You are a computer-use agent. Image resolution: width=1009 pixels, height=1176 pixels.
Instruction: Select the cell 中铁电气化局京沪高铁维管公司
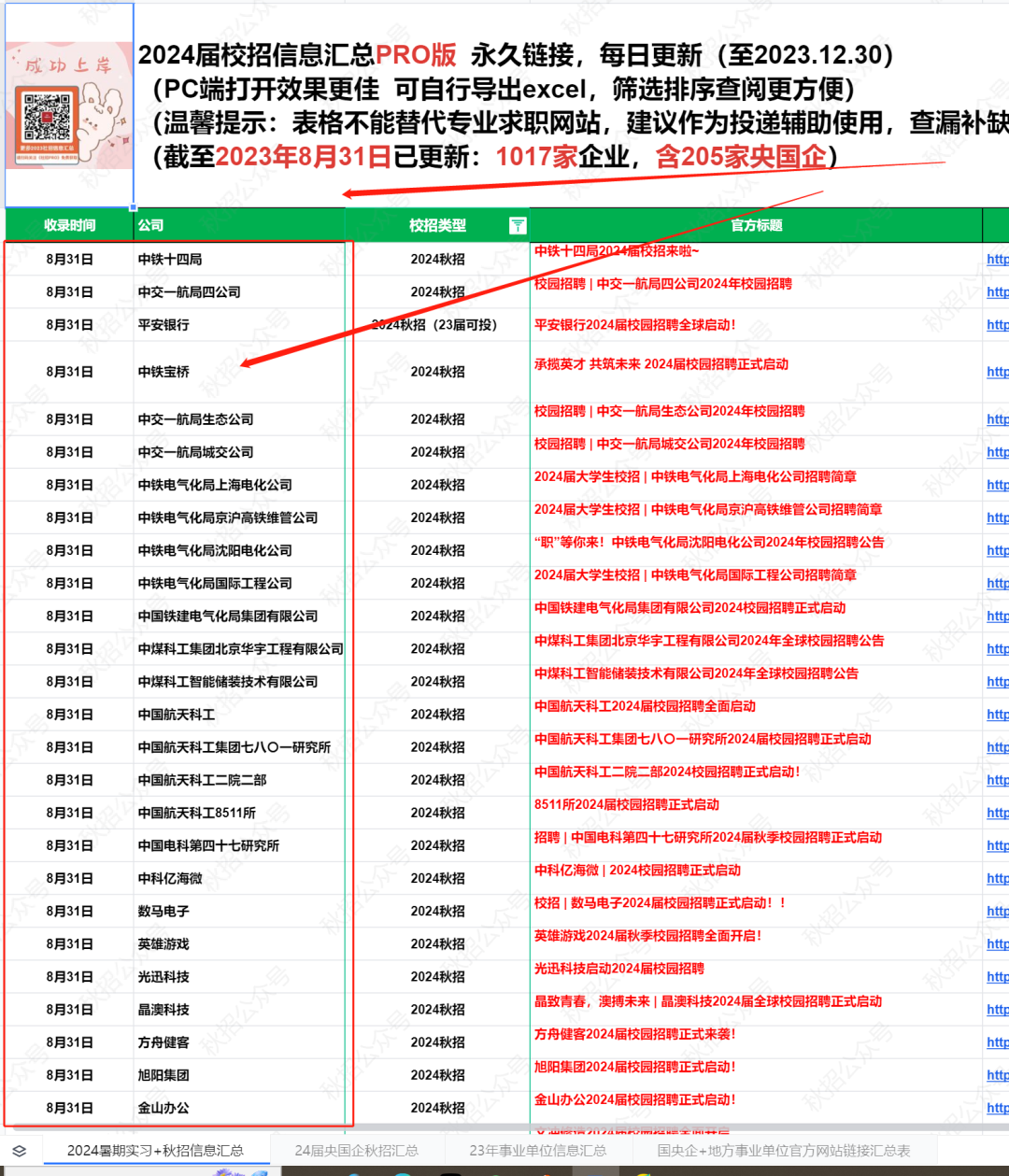coord(239,517)
